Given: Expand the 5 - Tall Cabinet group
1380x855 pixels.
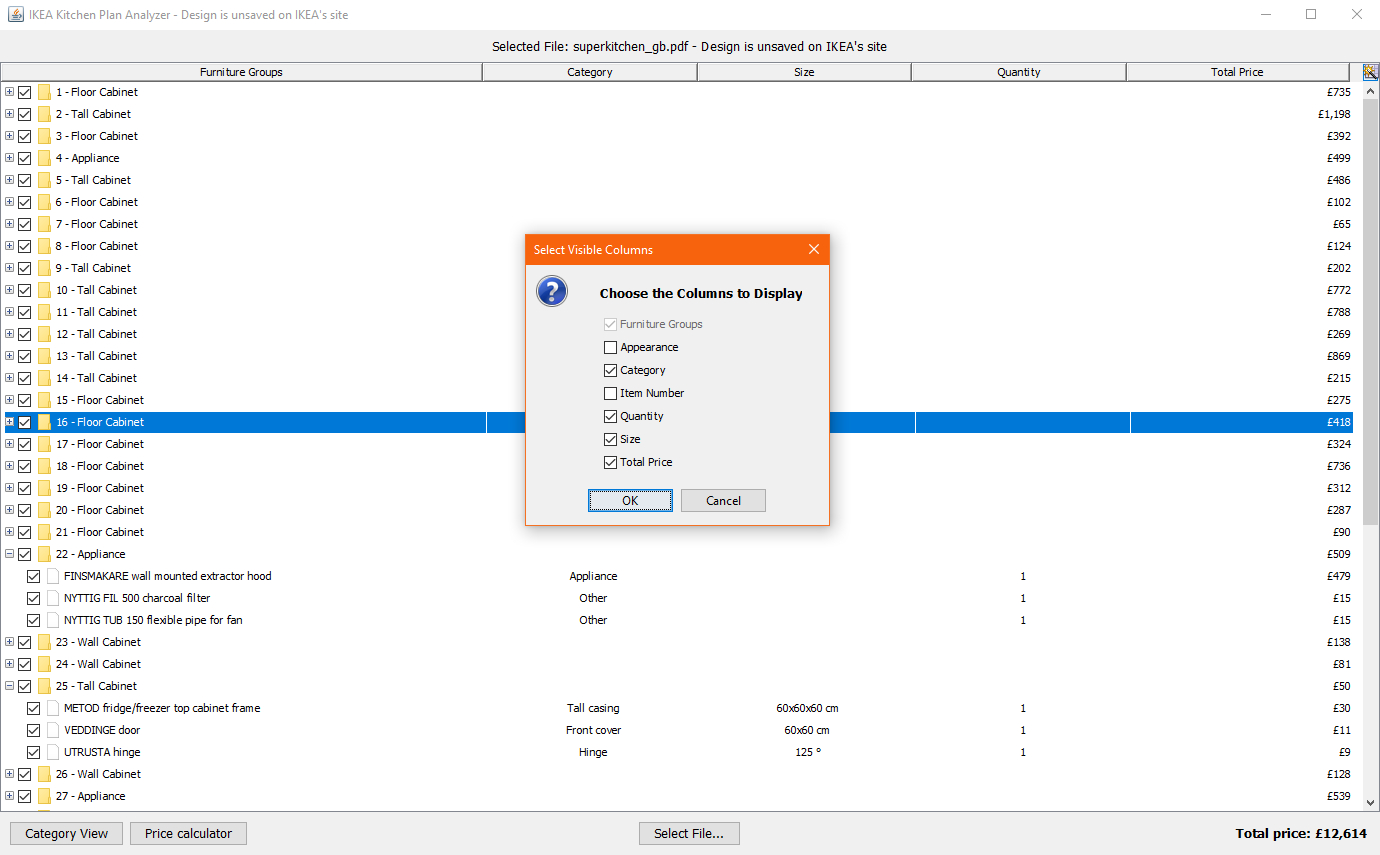Looking at the screenshot, I should (x=9, y=180).
